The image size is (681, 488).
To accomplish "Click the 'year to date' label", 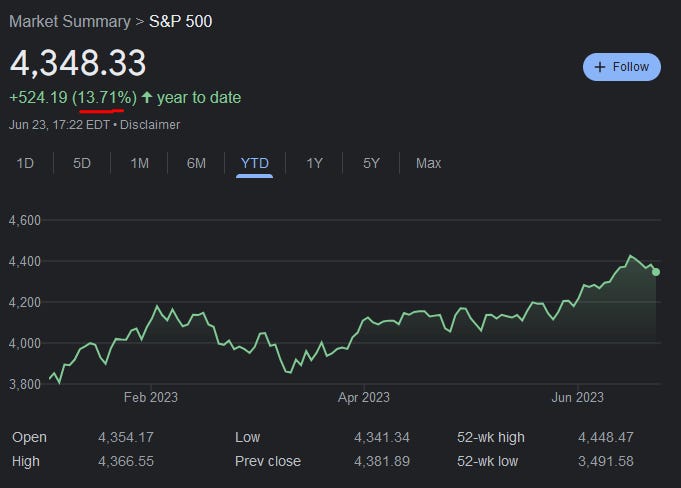I will pos(199,97).
